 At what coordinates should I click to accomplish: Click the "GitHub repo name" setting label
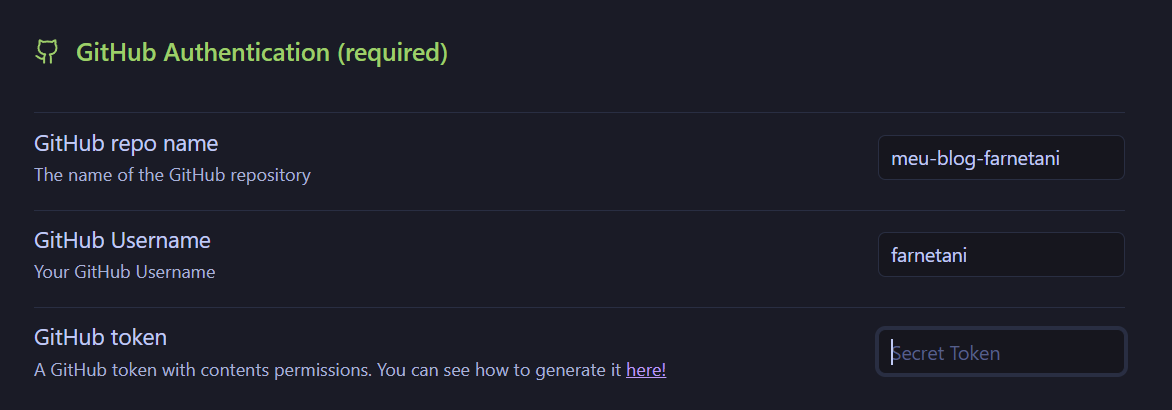pyautogui.click(x=126, y=144)
